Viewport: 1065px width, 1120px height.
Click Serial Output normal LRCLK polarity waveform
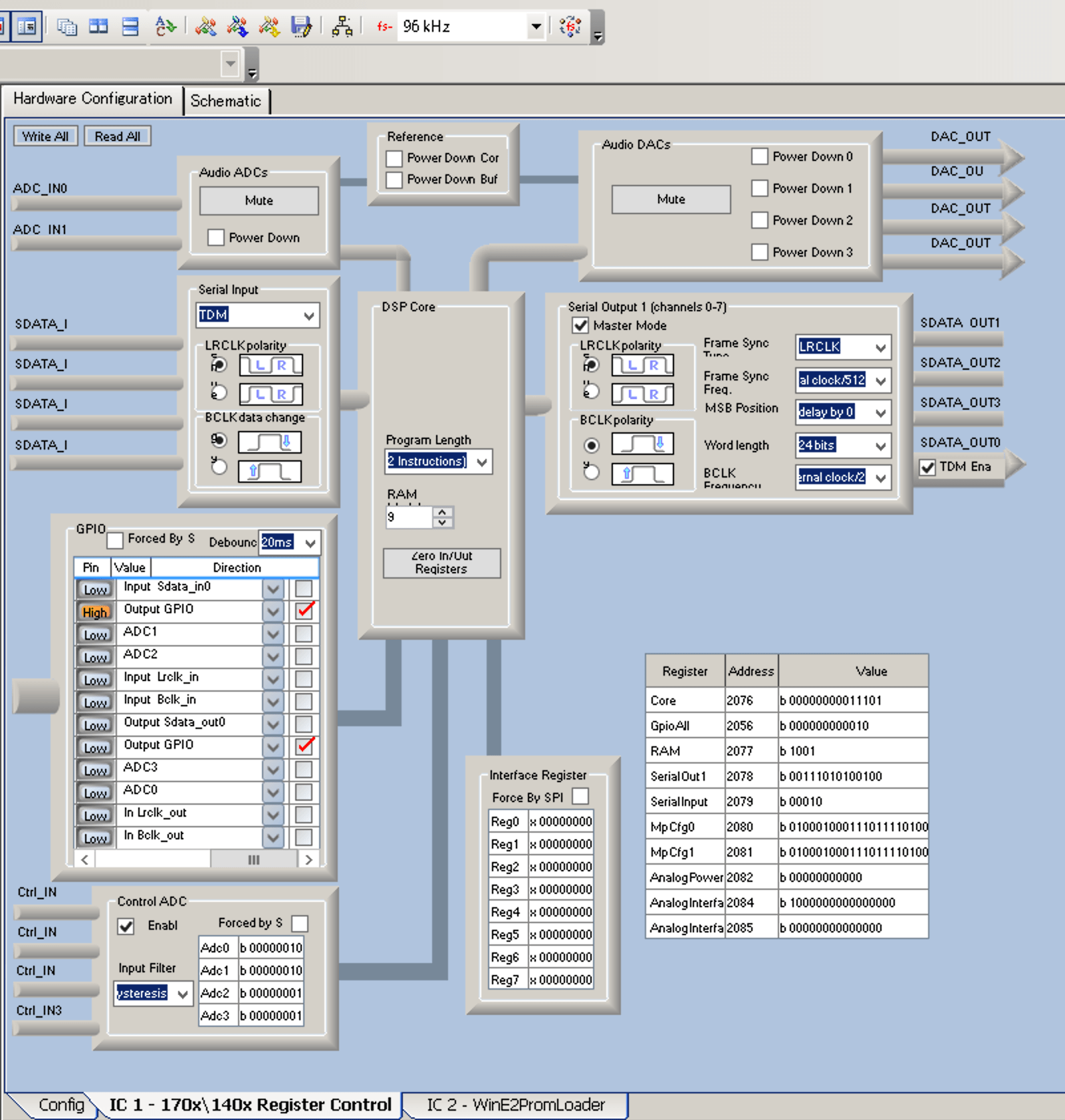pyautogui.click(x=642, y=365)
